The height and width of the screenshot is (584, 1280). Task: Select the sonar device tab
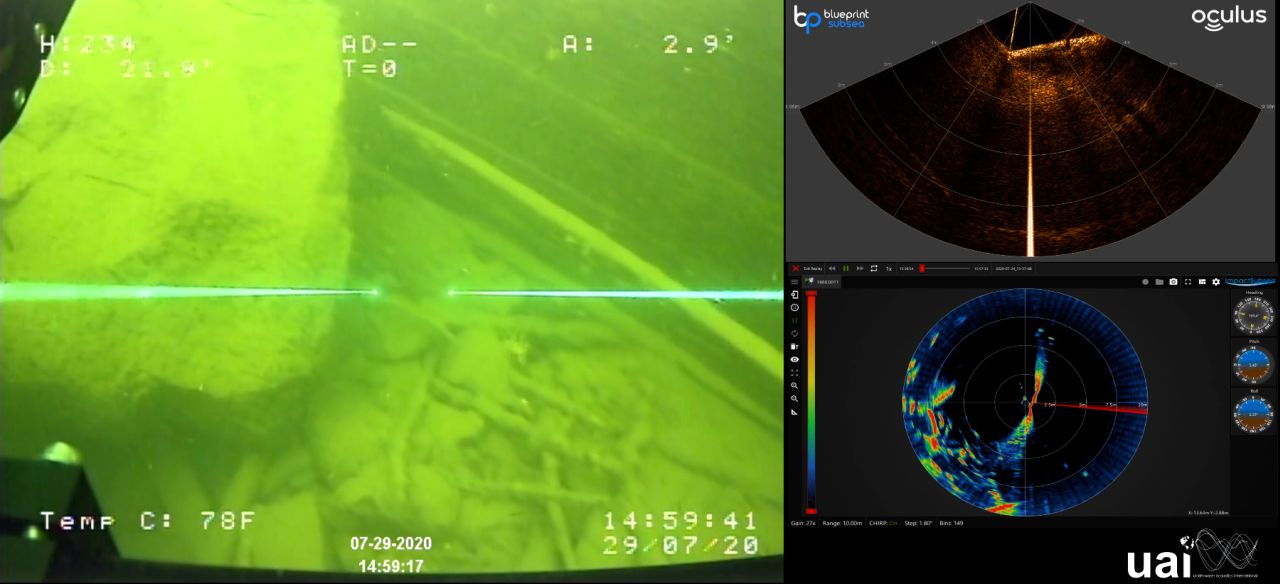(824, 282)
